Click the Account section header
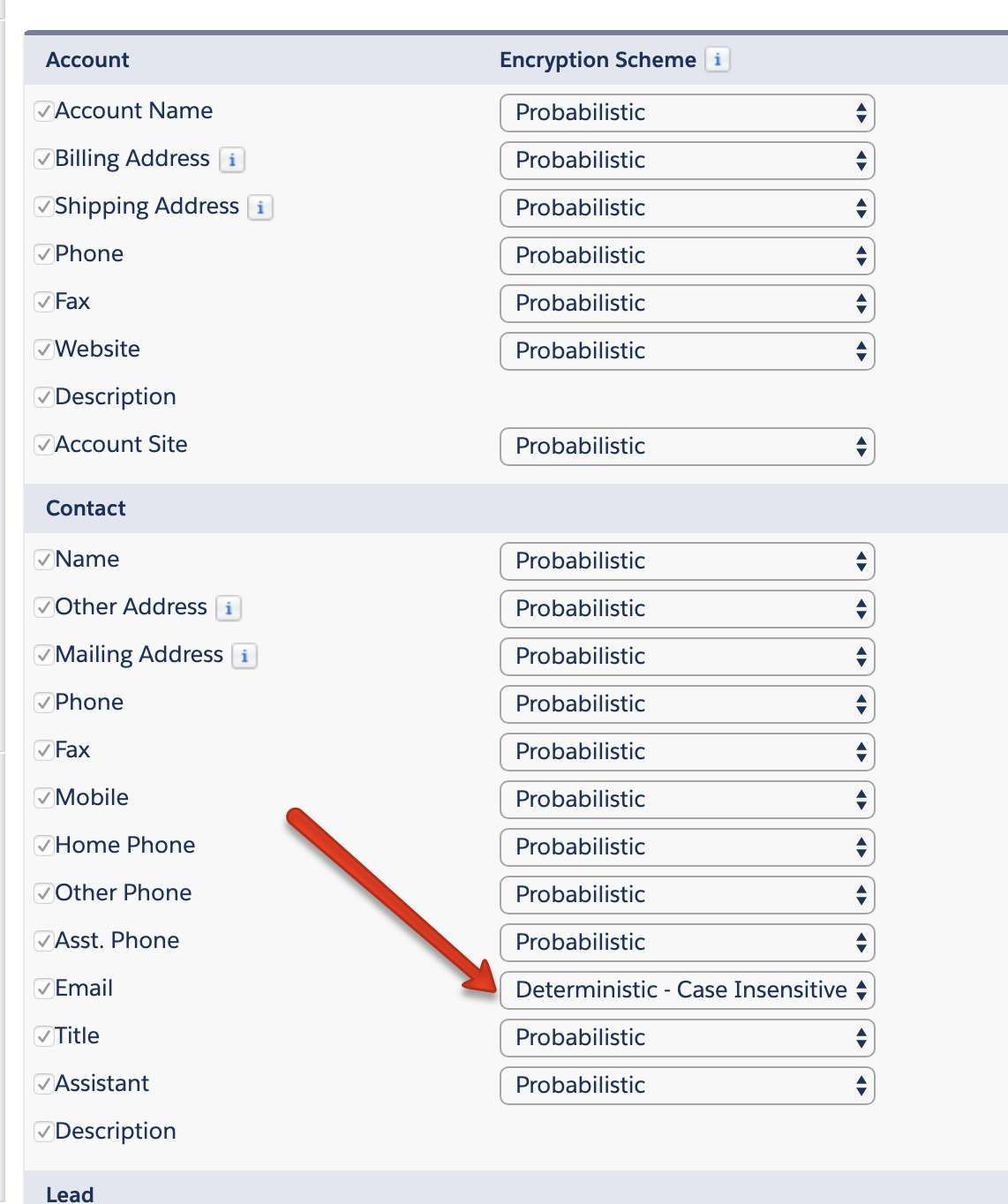1008x1204 pixels. (87, 60)
